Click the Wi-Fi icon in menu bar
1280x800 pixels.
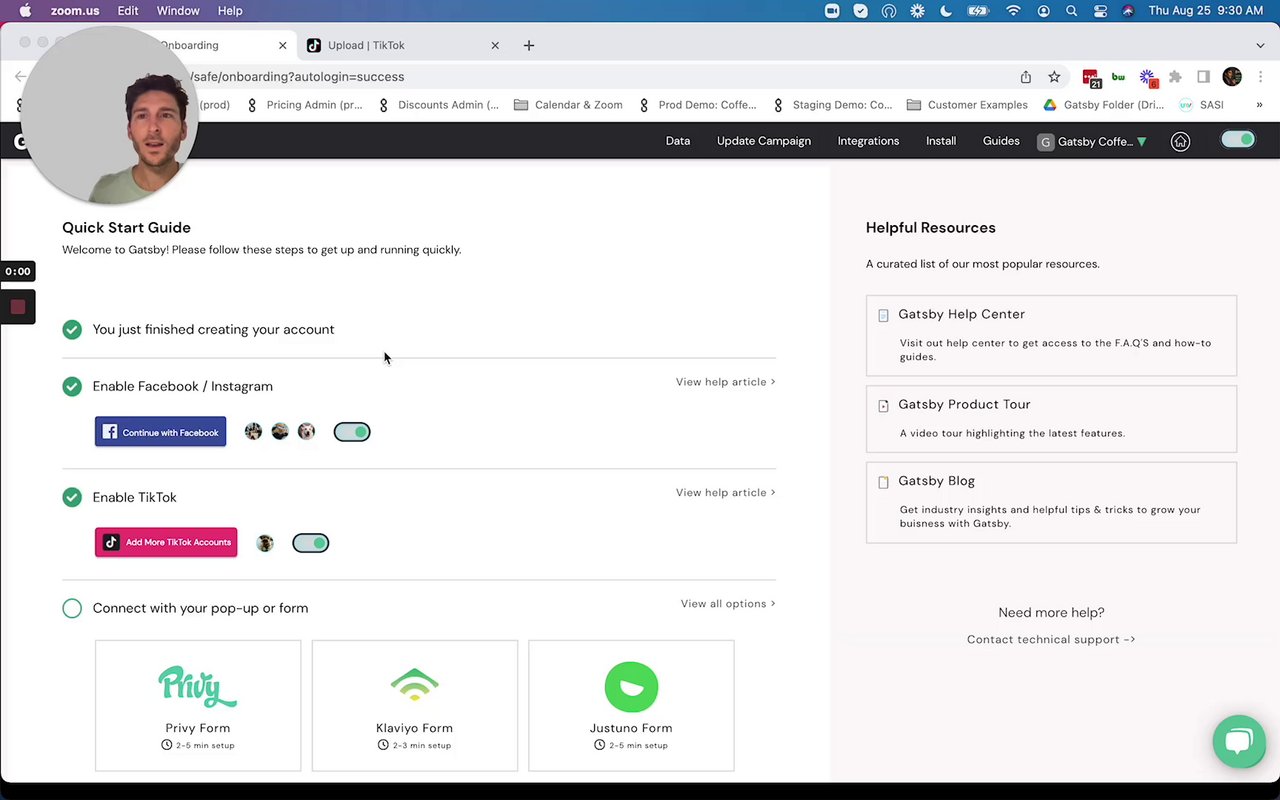1013,11
